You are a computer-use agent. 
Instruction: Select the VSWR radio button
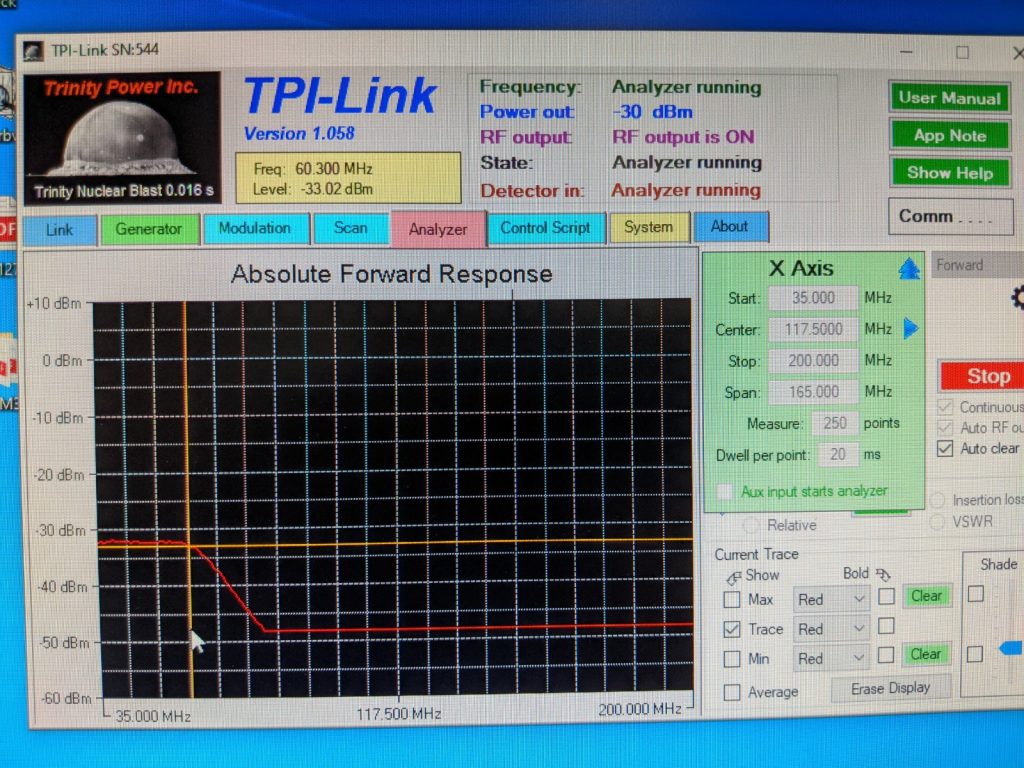pos(937,522)
